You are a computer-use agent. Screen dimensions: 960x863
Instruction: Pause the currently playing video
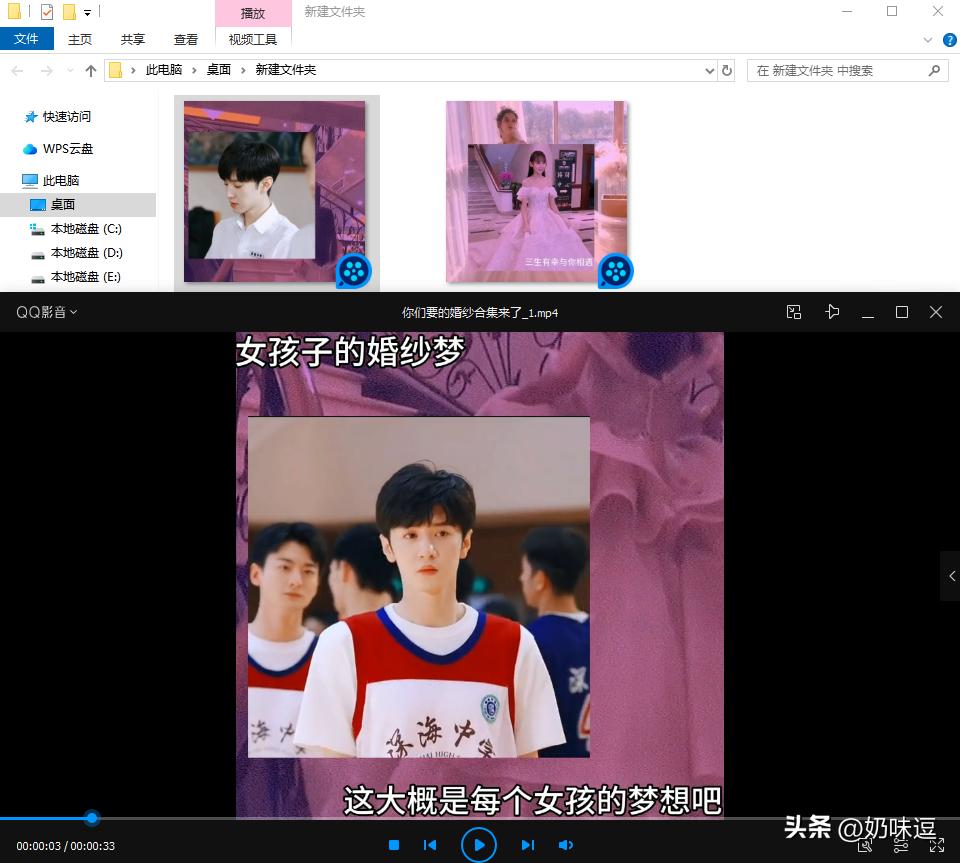pyautogui.click(x=478, y=845)
